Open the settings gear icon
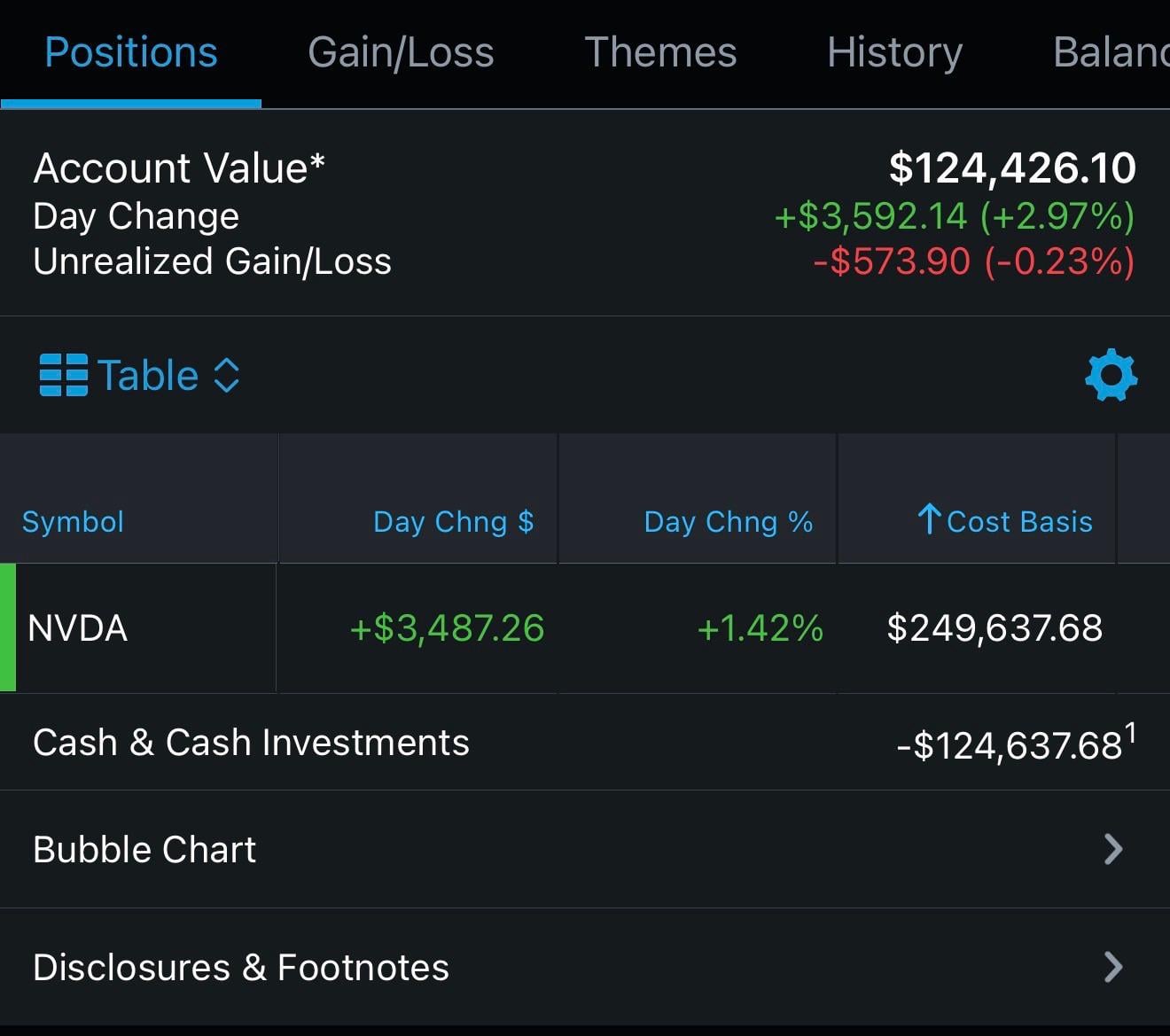 (1111, 375)
